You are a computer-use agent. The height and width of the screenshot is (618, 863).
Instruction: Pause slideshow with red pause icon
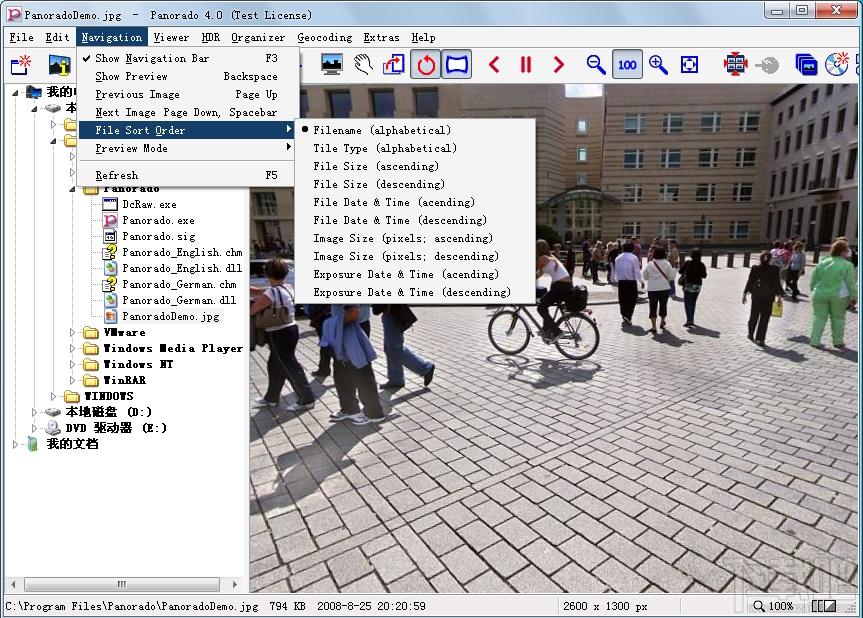pyautogui.click(x=526, y=65)
